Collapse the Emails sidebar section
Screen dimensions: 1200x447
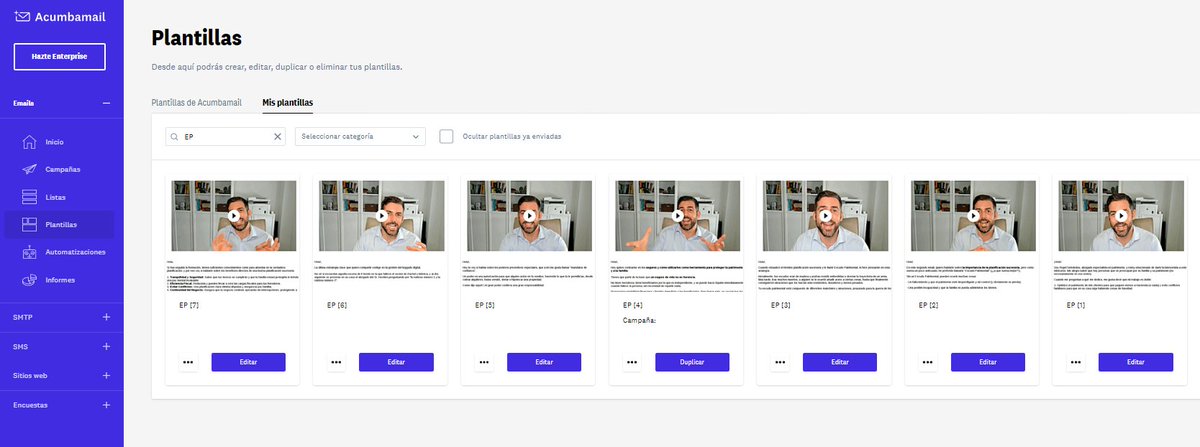point(106,103)
